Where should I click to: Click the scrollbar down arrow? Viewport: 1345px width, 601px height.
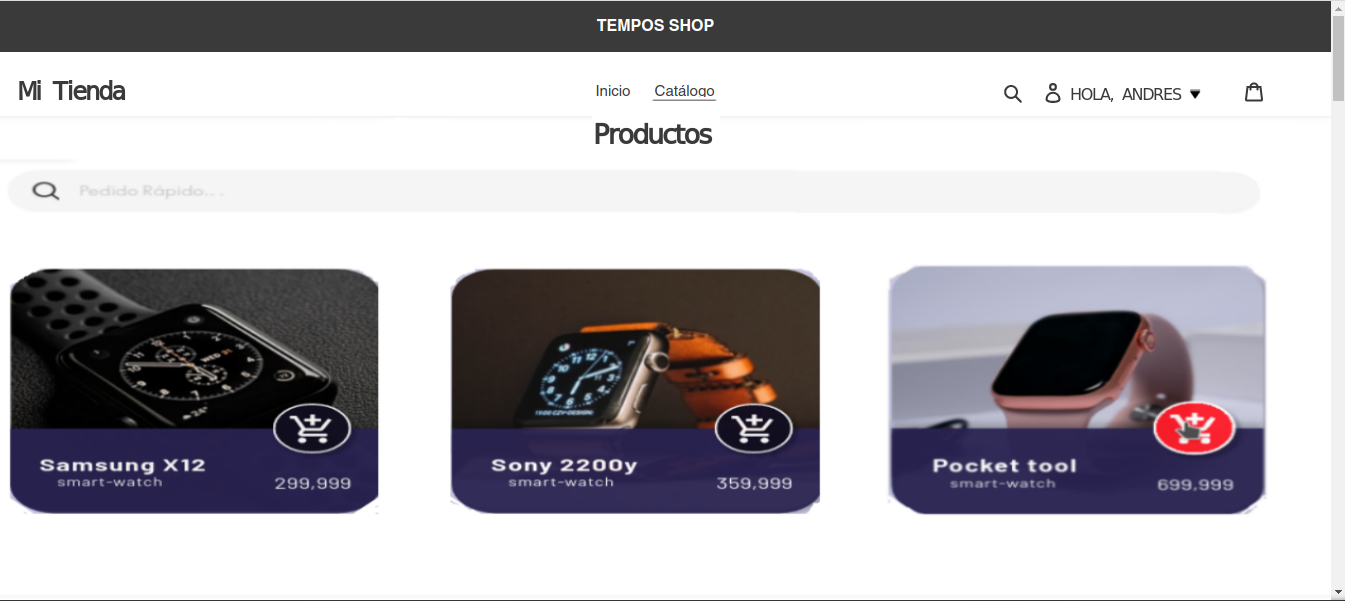pos(1338,592)
